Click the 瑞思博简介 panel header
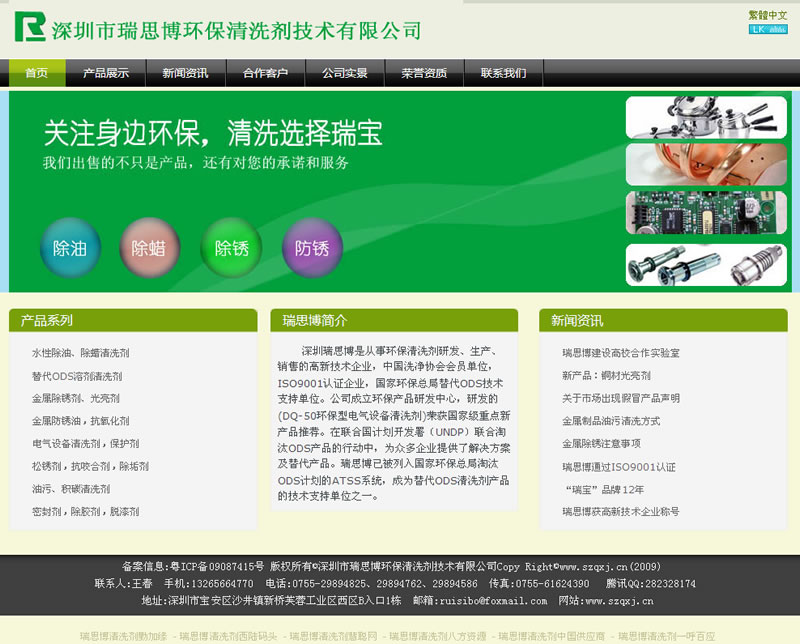This screenshot has width=800, height=644. [x=394, y=320]
